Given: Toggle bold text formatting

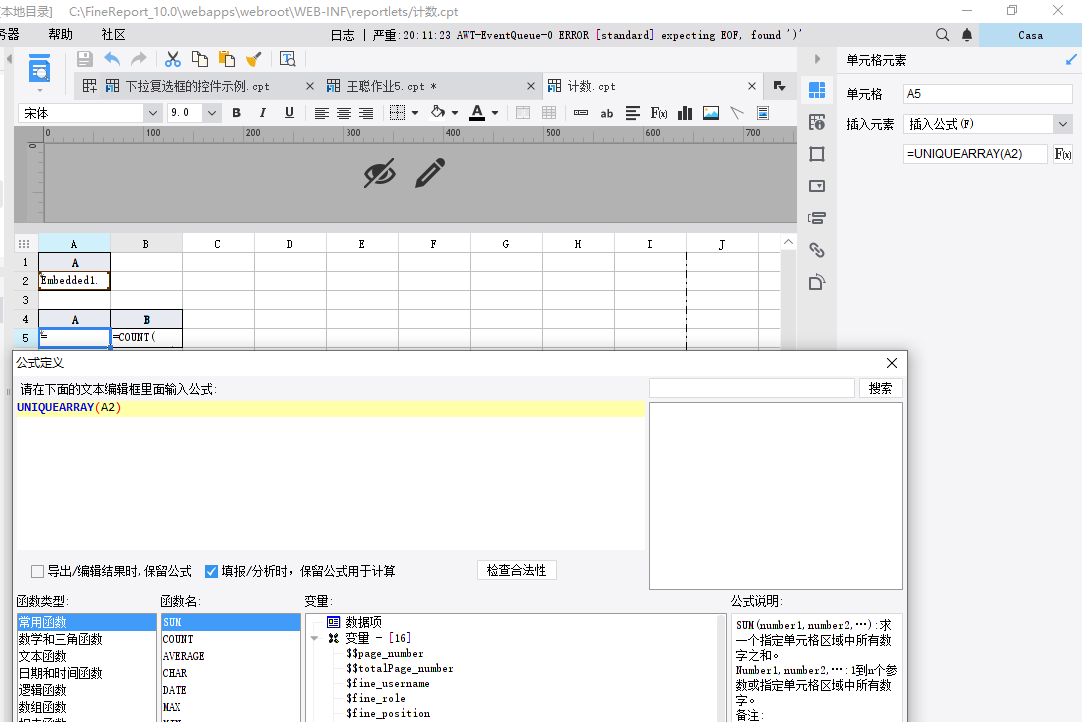Looking at the screenshot, I should (237, 113).
